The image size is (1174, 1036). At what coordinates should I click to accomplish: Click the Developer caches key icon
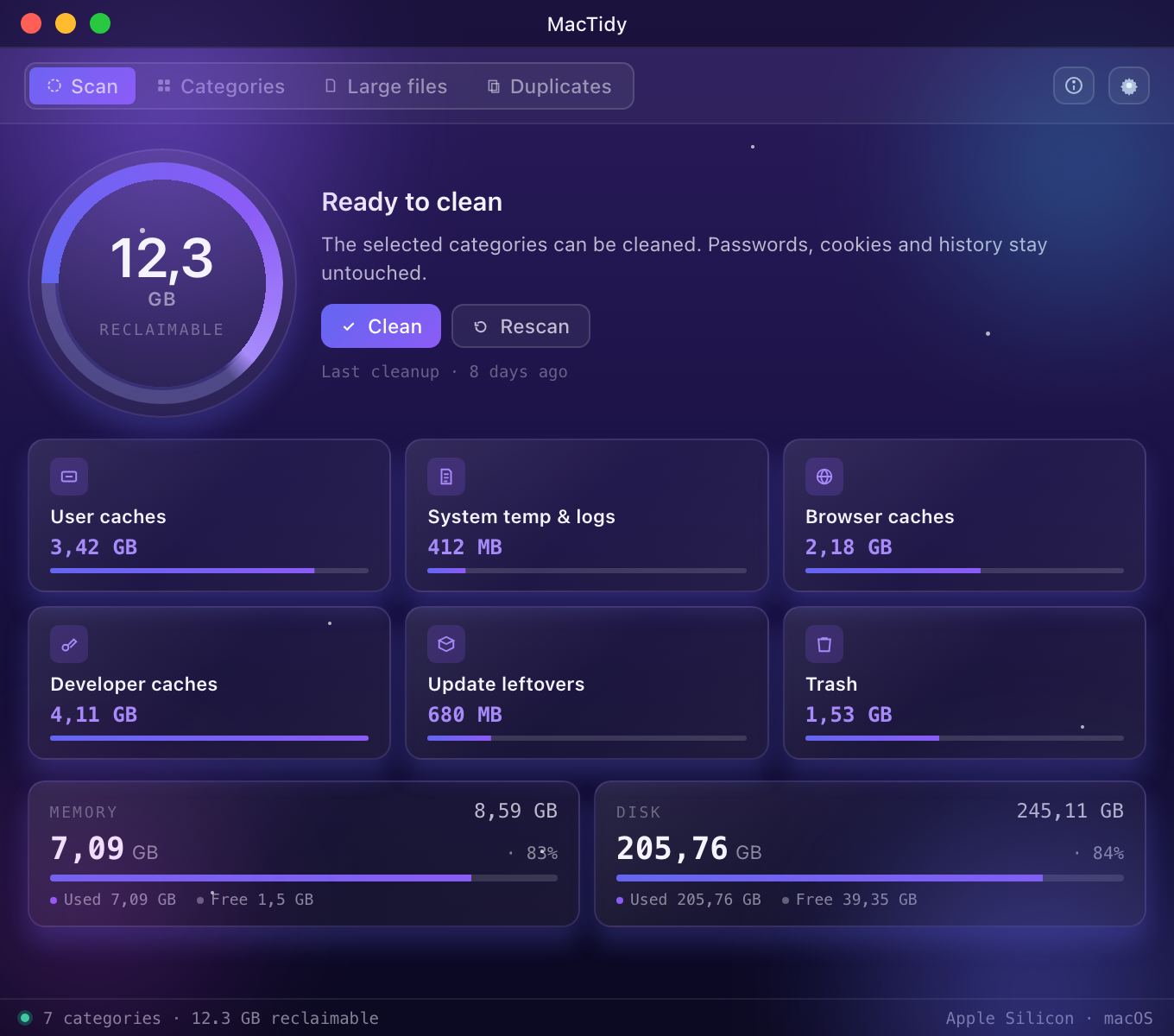click(69, 644)
